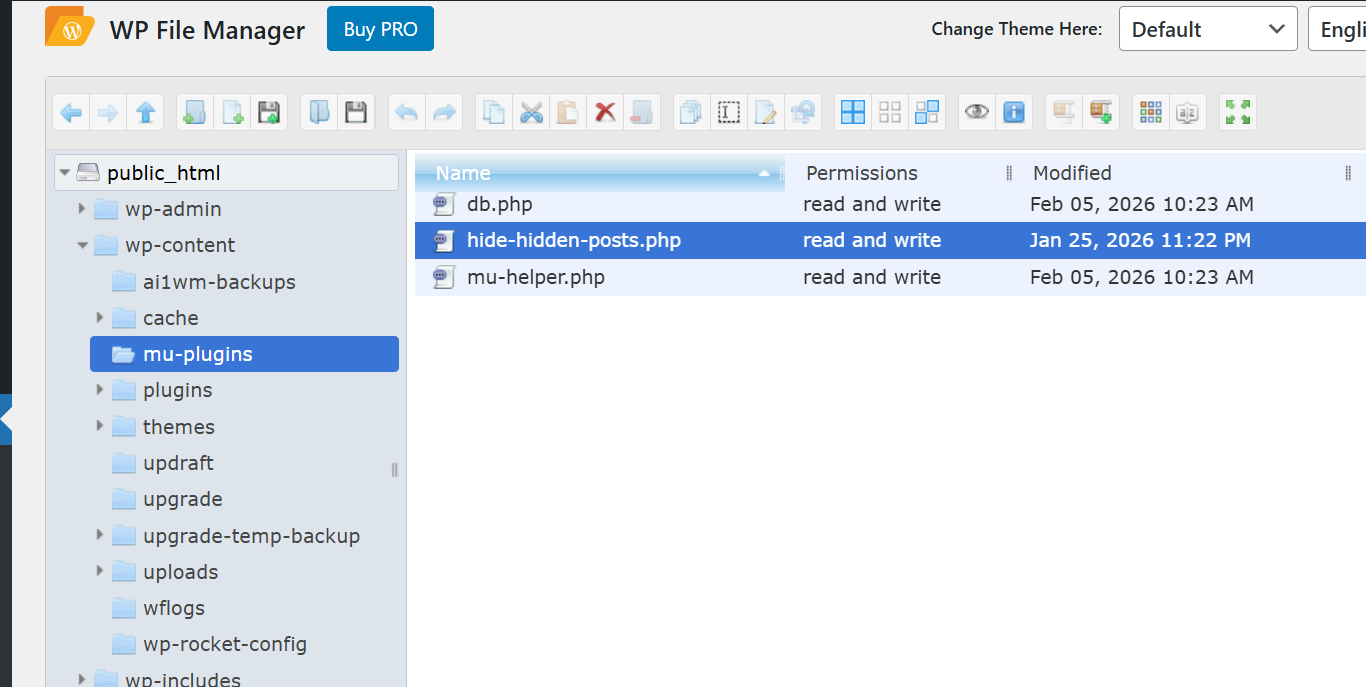Enter fullscreen with green arrows icon
The width and height of the screenshot is (1366, 687).
tap(1238, 112)
